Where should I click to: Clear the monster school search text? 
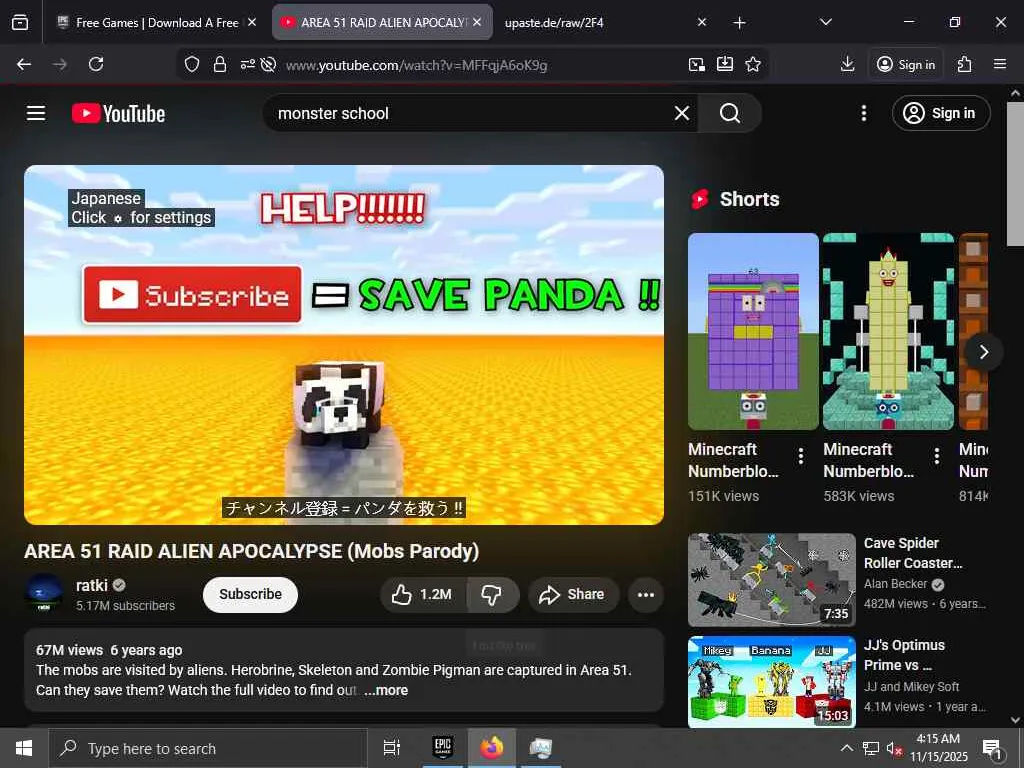point(682,113)
